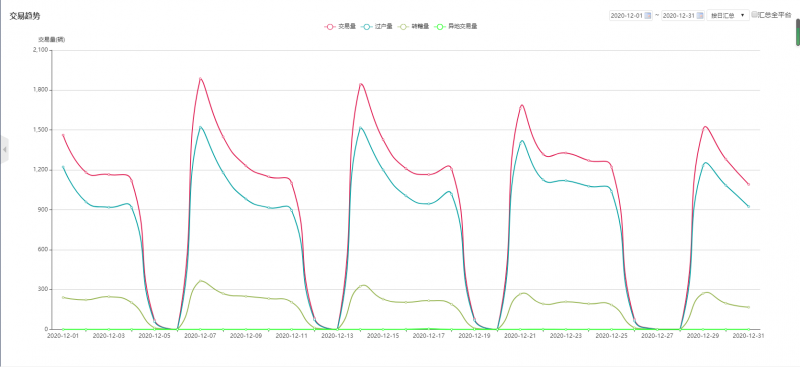Viewport: 800px width, 367px height.
Task: Toggle the 转籍量 legend series
Action: pyautogui.click(x=413, y=26)
